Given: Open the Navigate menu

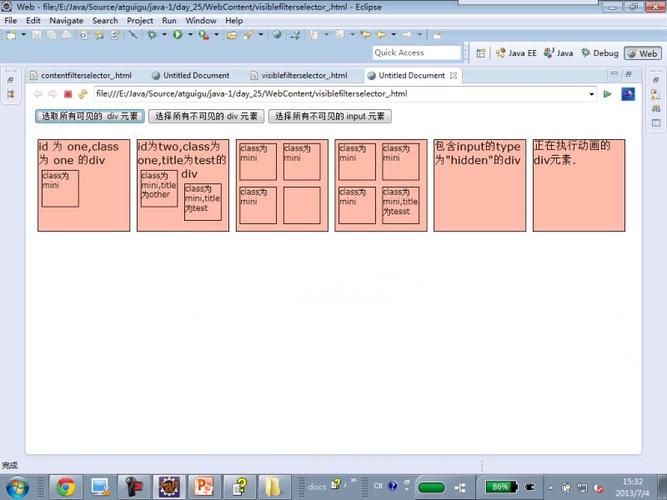Looking at the screenshot, I should point(66,20).
